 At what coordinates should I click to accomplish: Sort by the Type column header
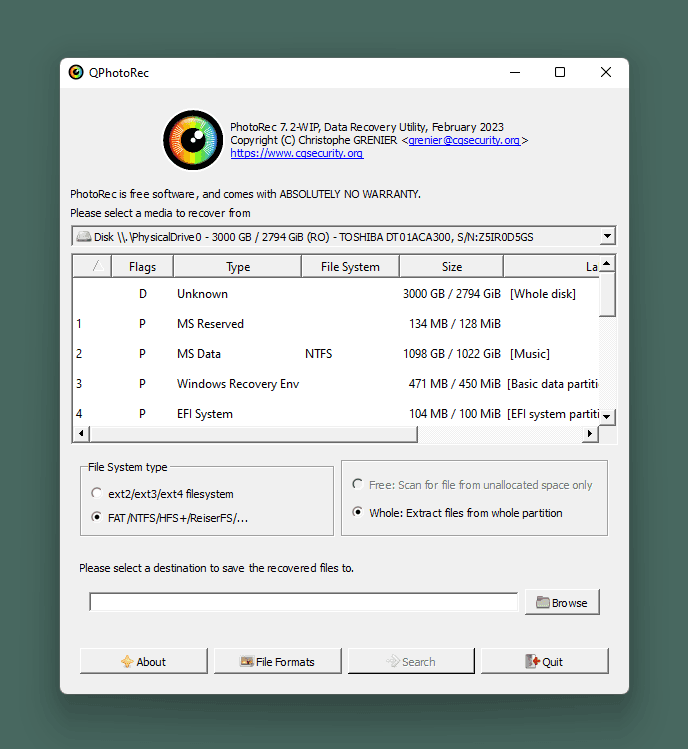(x=237, y=266)
